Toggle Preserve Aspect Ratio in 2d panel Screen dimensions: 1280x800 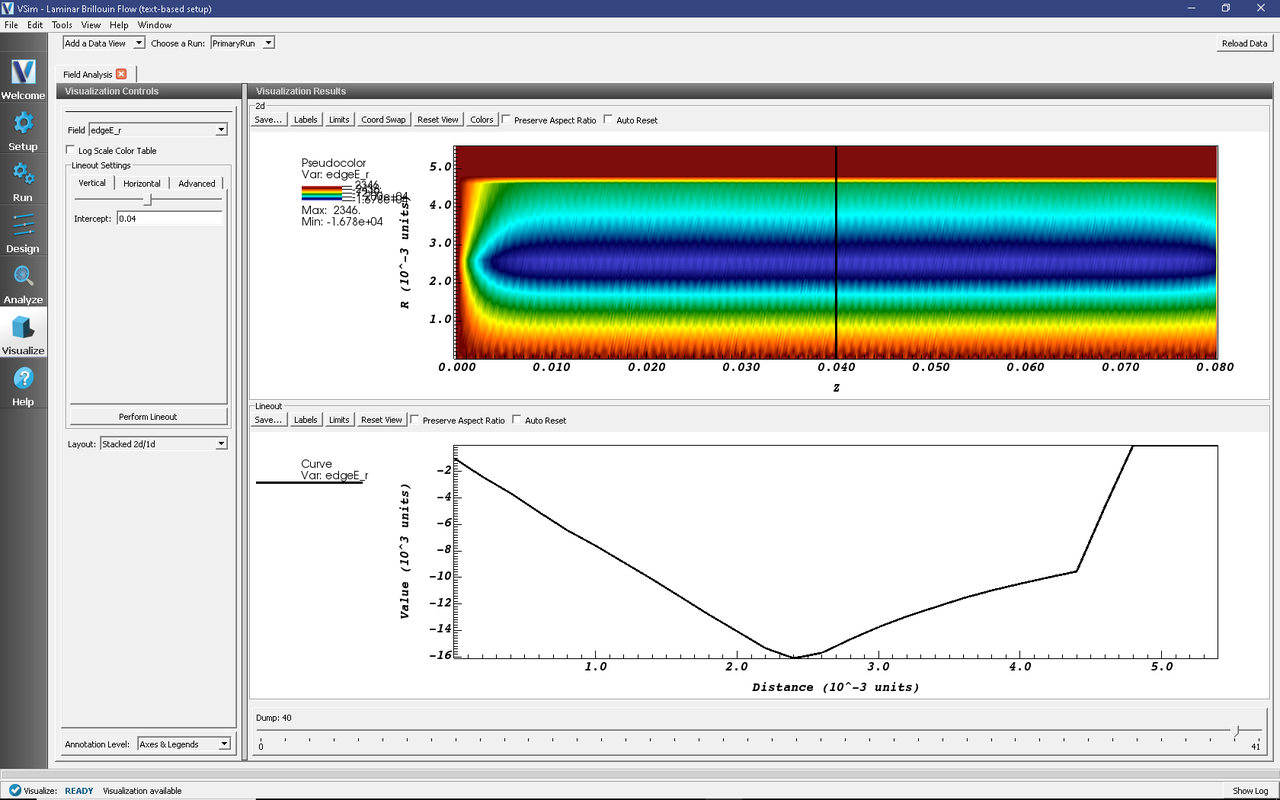(x=507, y=120)
